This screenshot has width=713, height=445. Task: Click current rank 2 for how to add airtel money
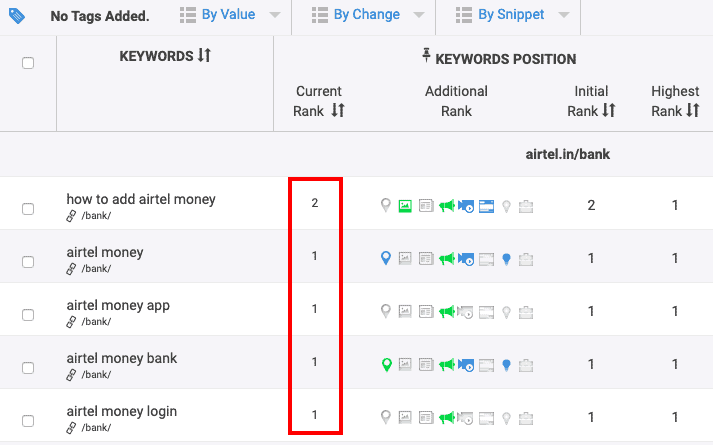coord(315,203)
